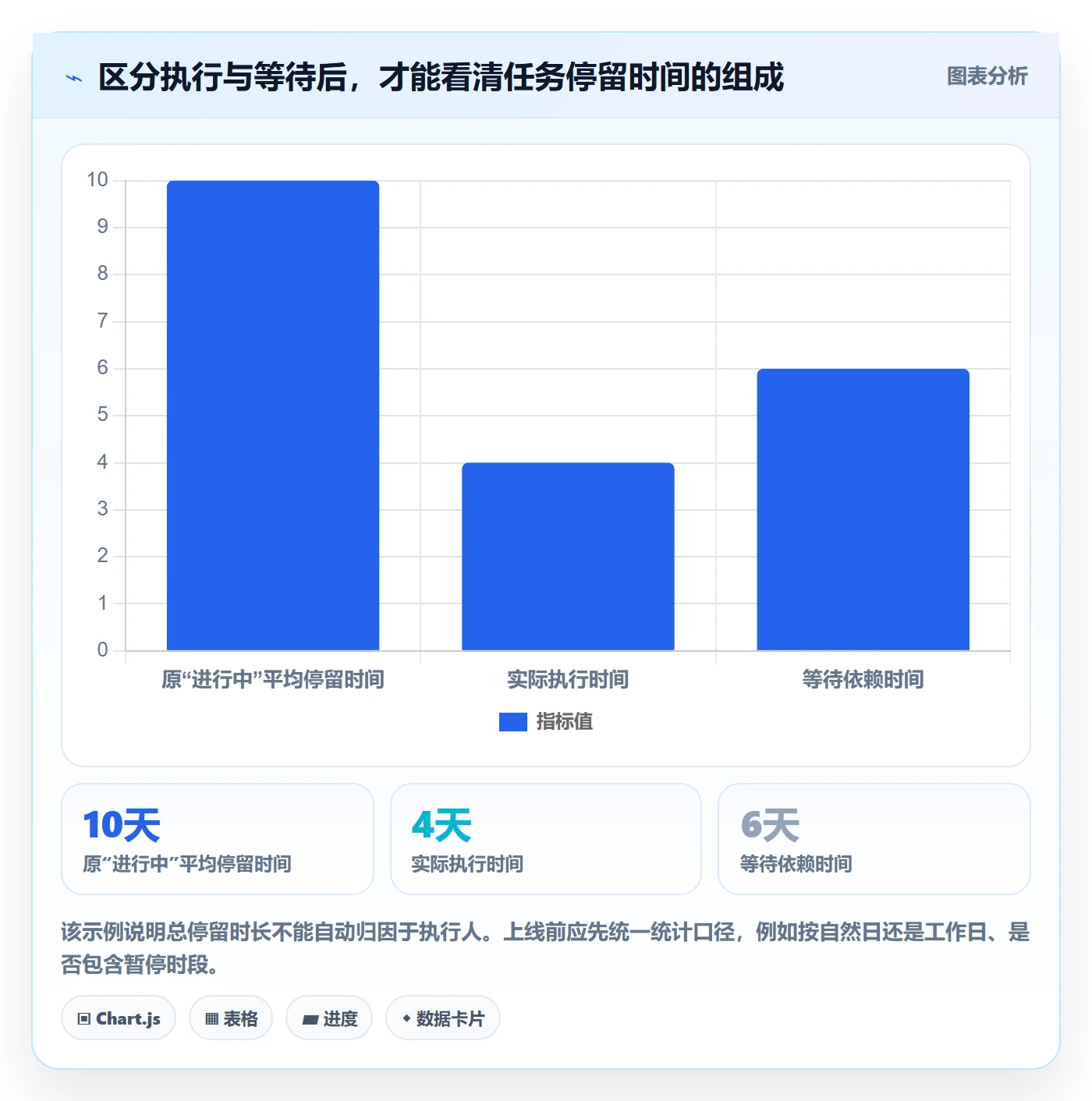Click the bar icon in the 进度 chip
This screenshot has width=1092, height=1101.
(x=310, y=1019)
